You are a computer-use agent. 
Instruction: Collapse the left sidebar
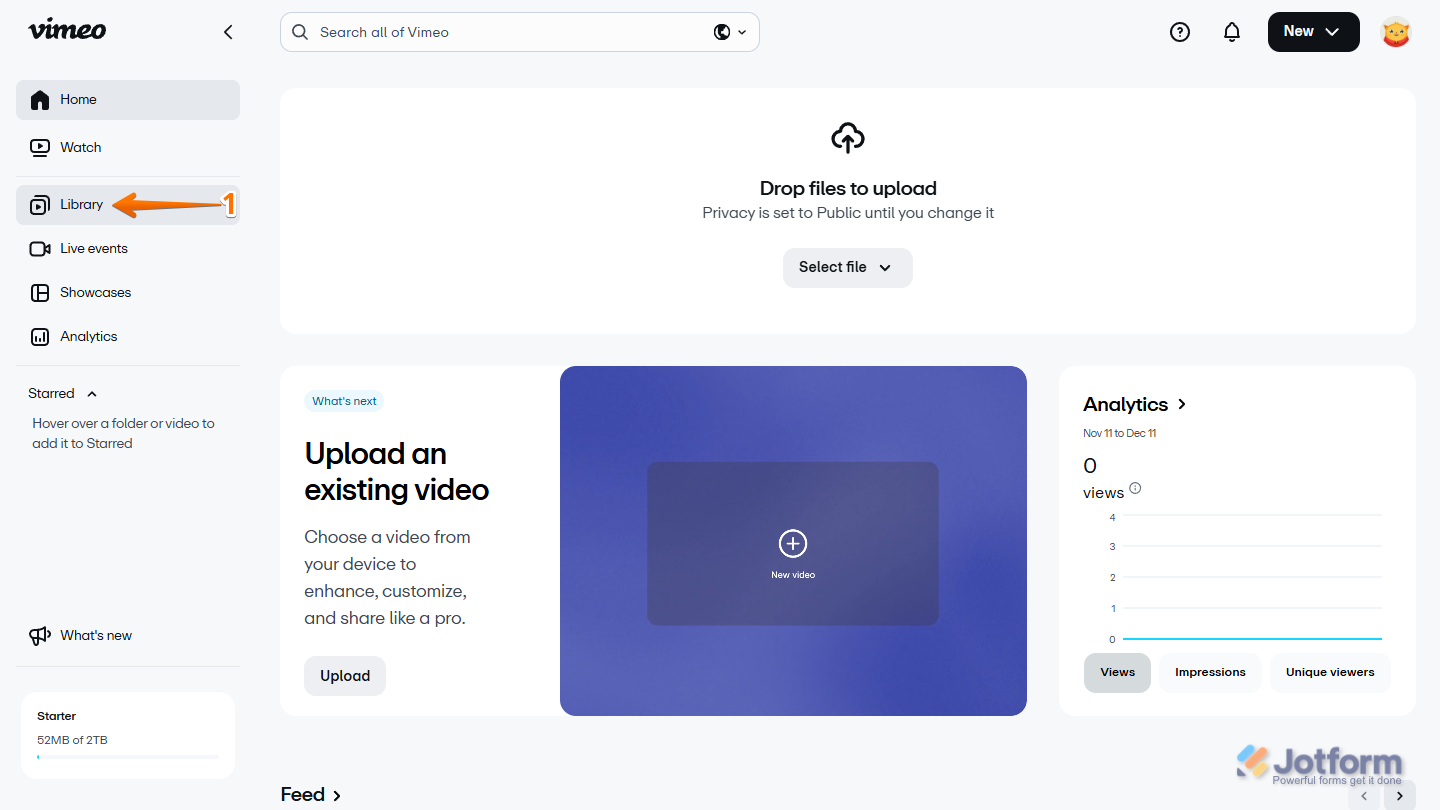click(227, 31)
